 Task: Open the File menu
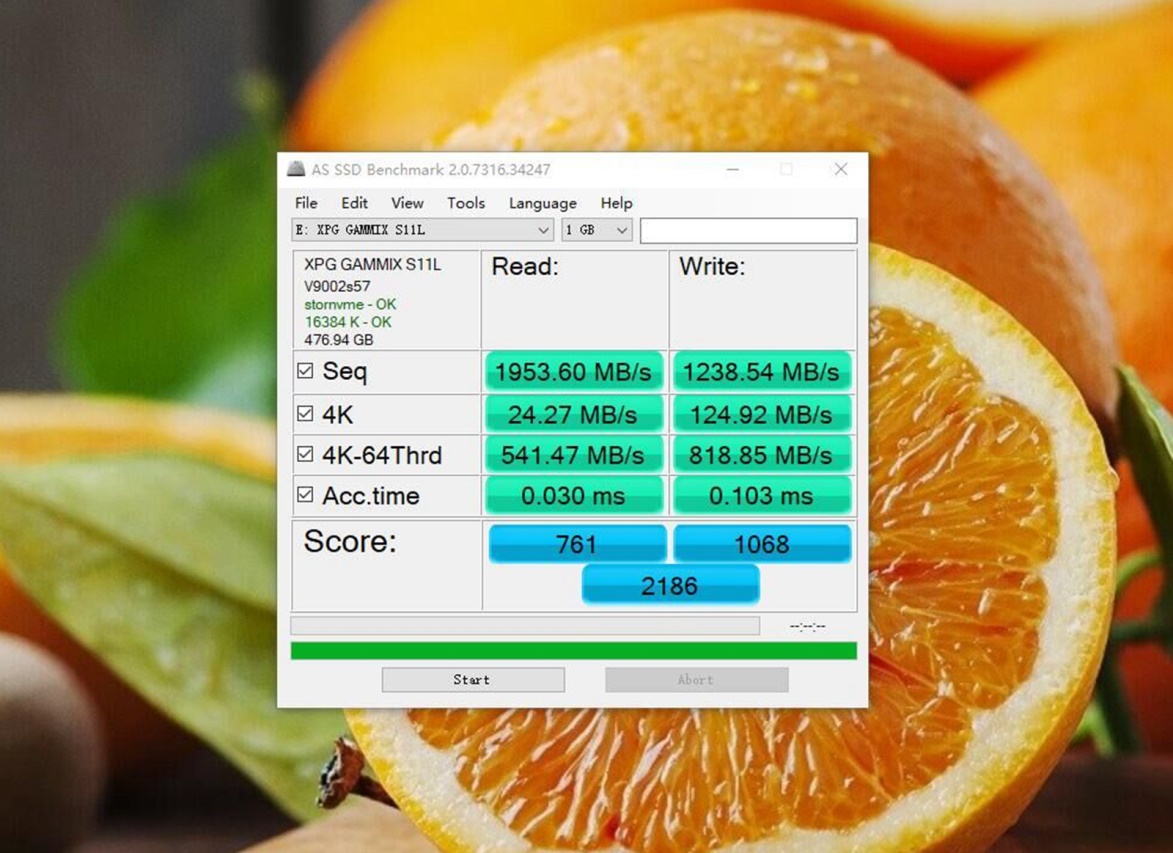306,203
